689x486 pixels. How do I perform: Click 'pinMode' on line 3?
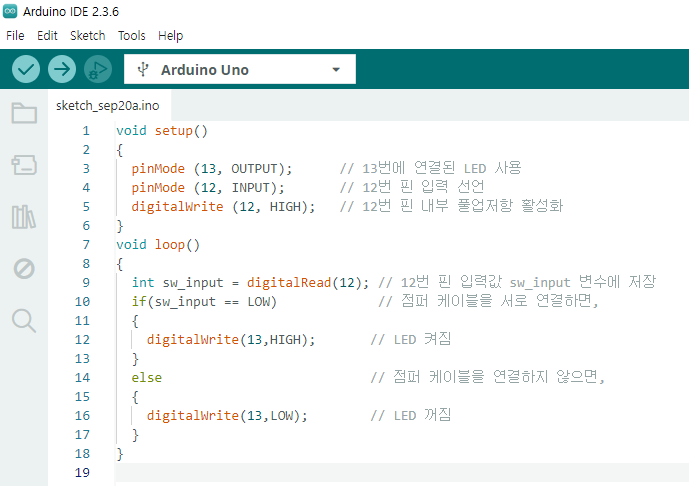[158, 169]
